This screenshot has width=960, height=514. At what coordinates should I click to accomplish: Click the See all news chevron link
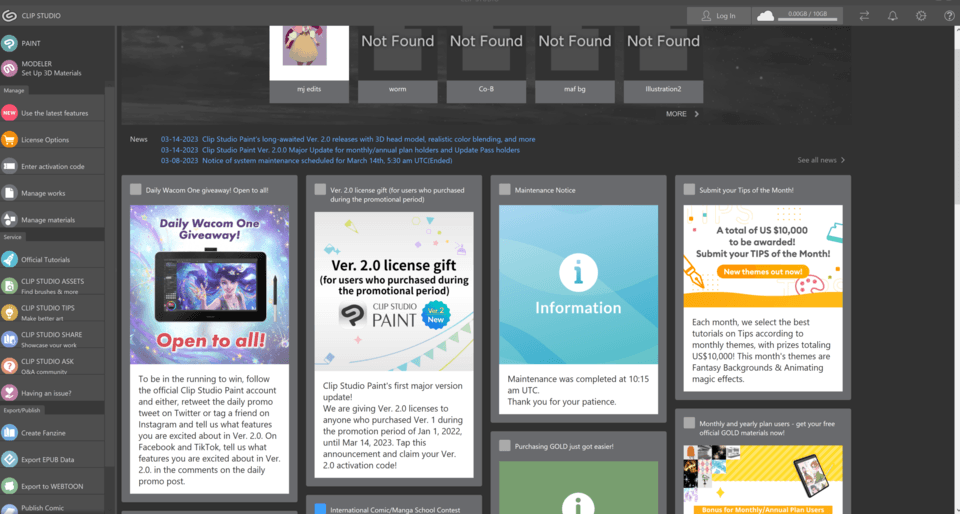[821, 160]
